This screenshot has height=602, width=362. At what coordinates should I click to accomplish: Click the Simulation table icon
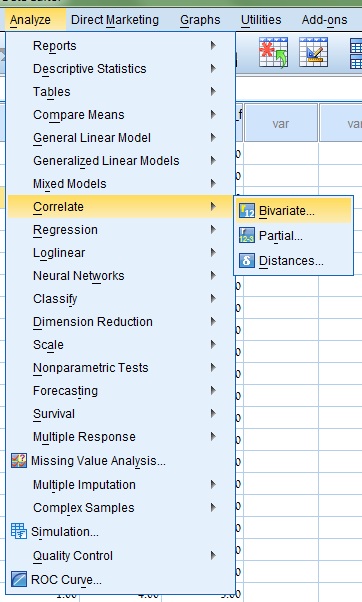click(x=19, y=531)
